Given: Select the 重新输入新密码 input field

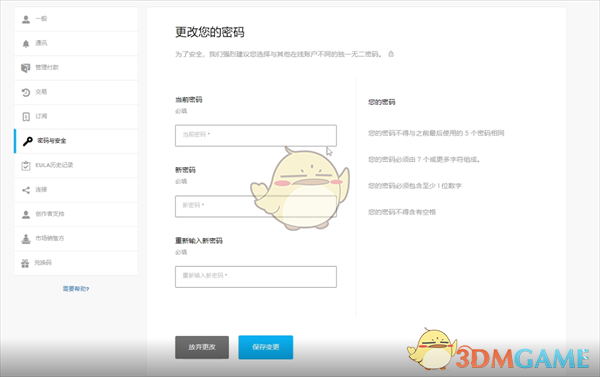Looking at the screenshot, I should click(256, 277).
